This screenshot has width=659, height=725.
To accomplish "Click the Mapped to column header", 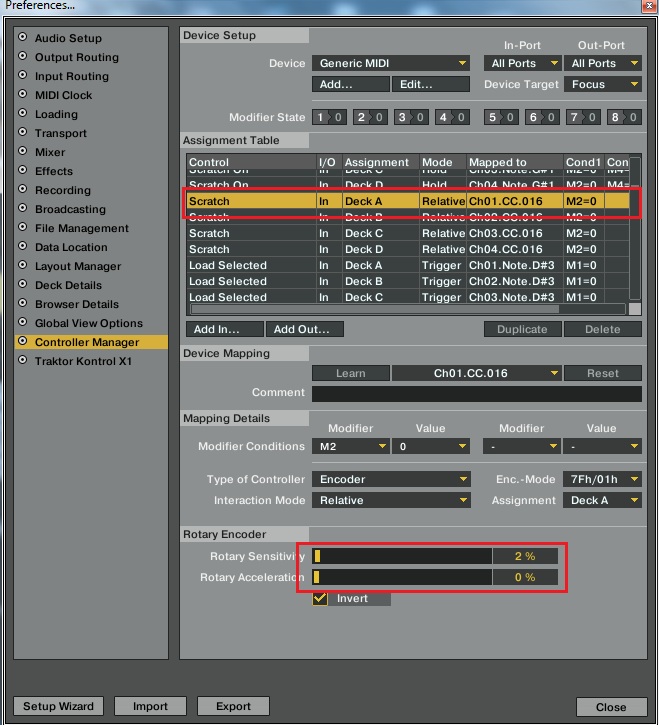I will point(515,162).
